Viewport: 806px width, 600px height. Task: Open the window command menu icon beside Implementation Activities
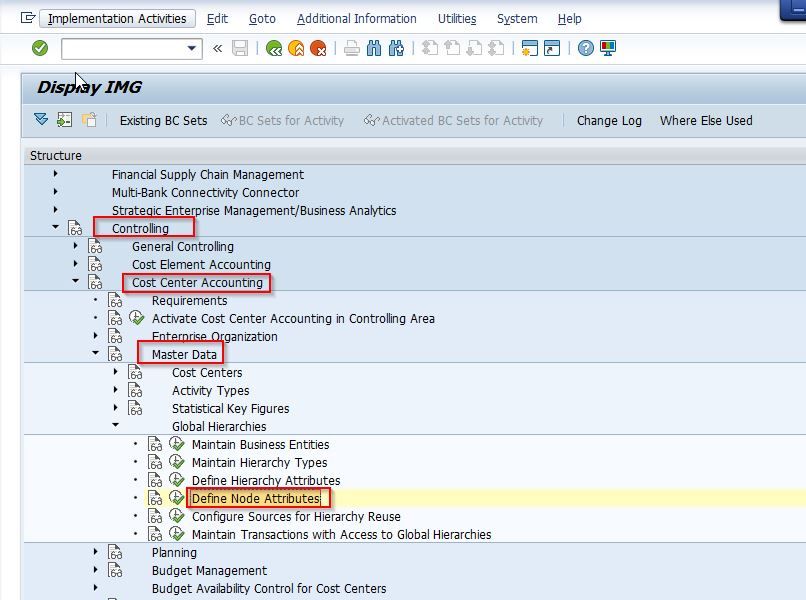28,19
